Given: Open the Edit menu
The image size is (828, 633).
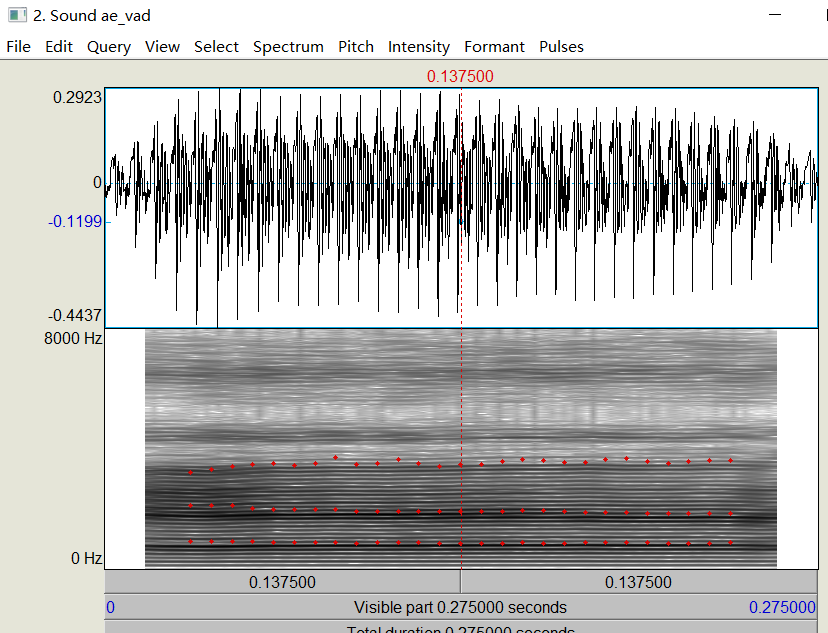Looking at the screenshot, I should pos(59,47).
